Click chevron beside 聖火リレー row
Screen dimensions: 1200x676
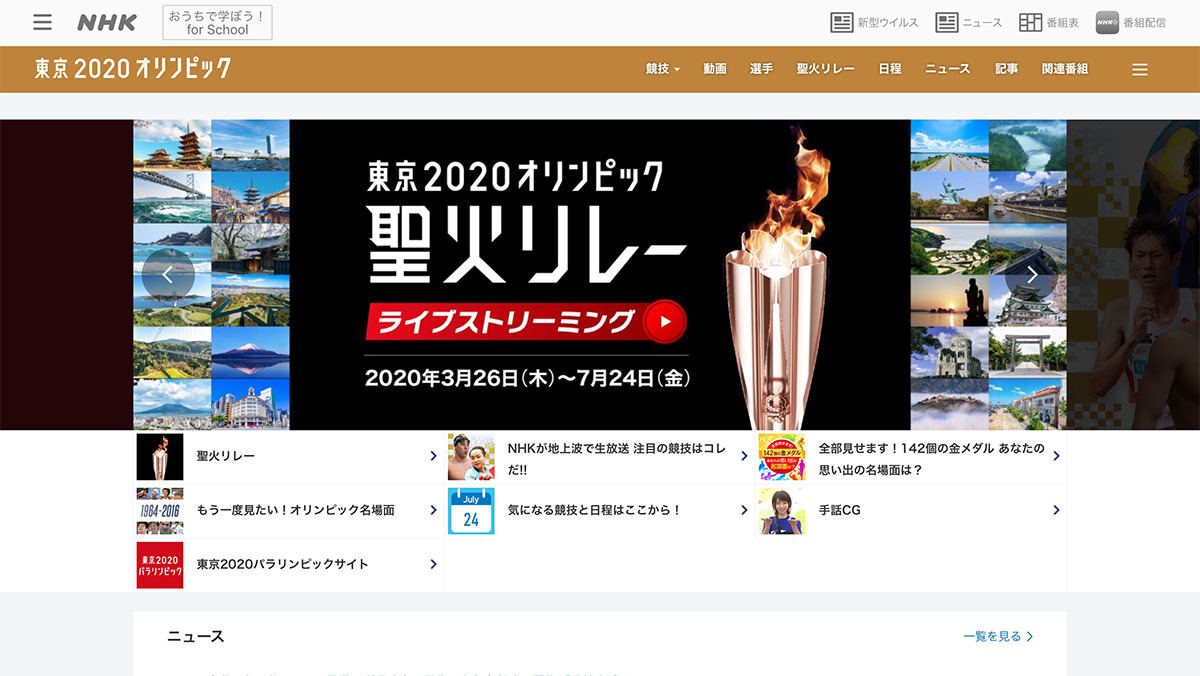pos(433,456)
